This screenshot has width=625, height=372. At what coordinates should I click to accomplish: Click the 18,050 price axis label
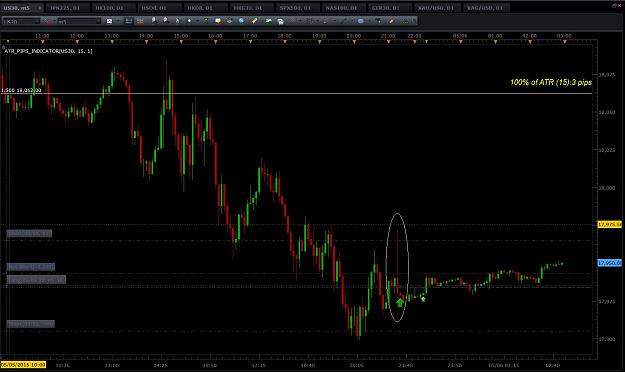coord(607,112)
